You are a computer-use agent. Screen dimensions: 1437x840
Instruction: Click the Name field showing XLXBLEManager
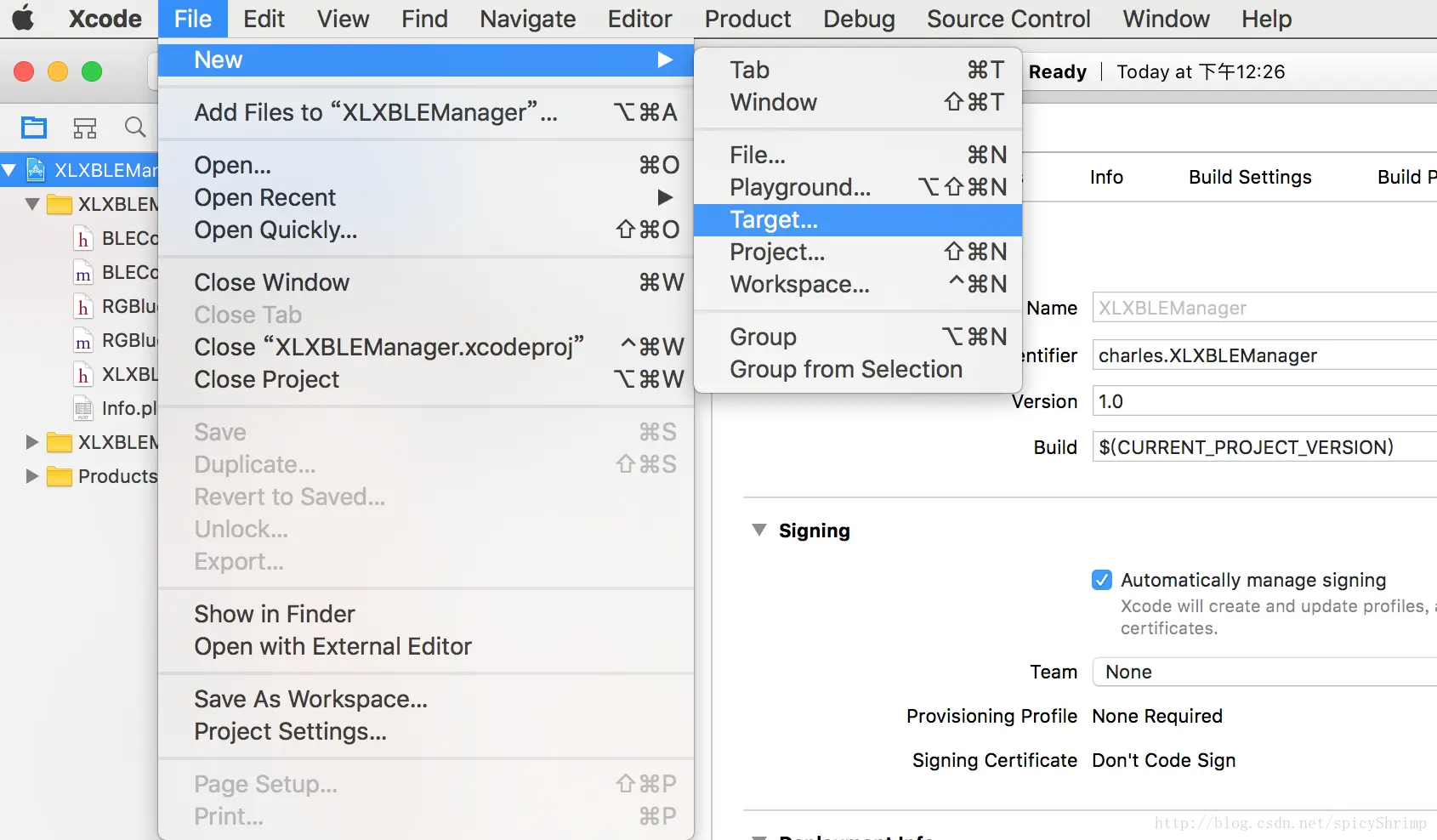tap(1265, 308)
